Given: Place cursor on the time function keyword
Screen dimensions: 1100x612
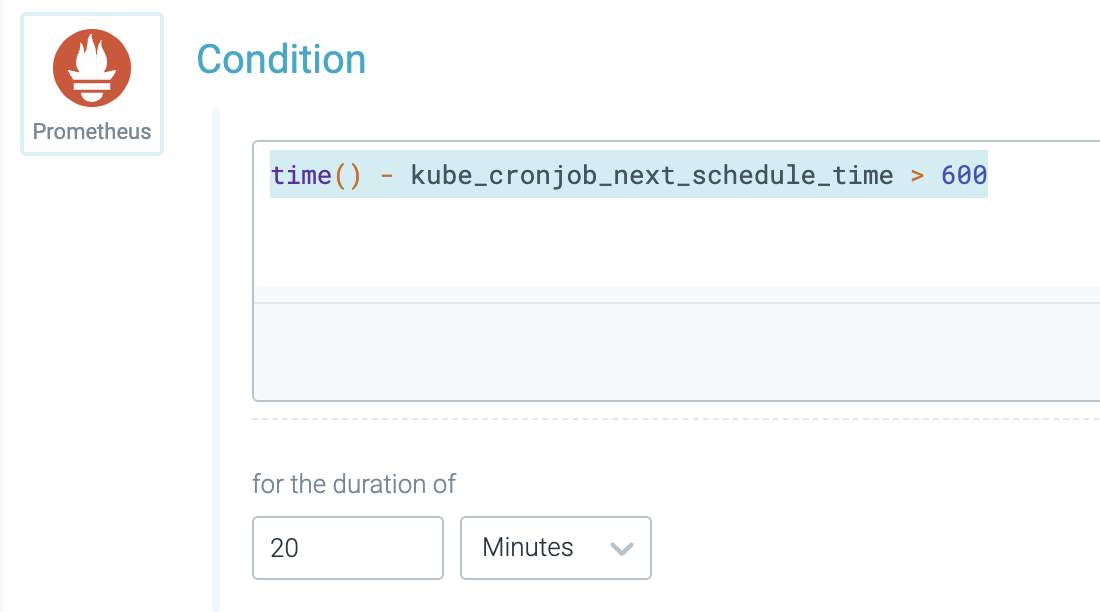Looking at the screenshot, I should (300, 176).
